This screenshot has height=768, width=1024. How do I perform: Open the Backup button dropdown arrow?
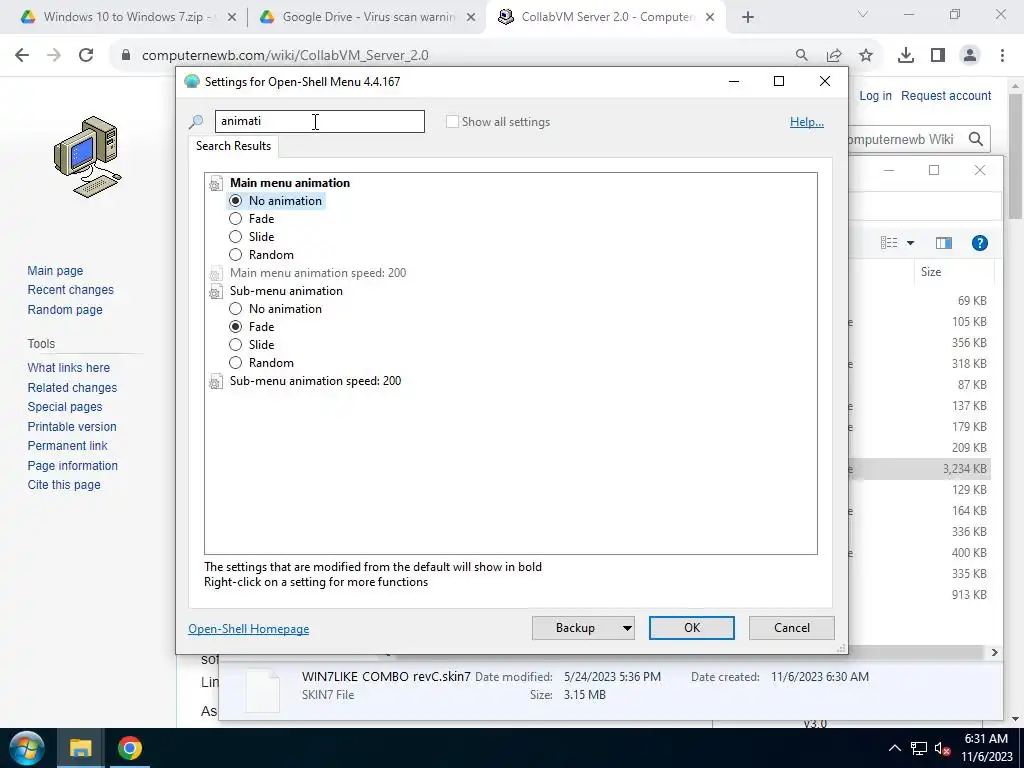627,628
